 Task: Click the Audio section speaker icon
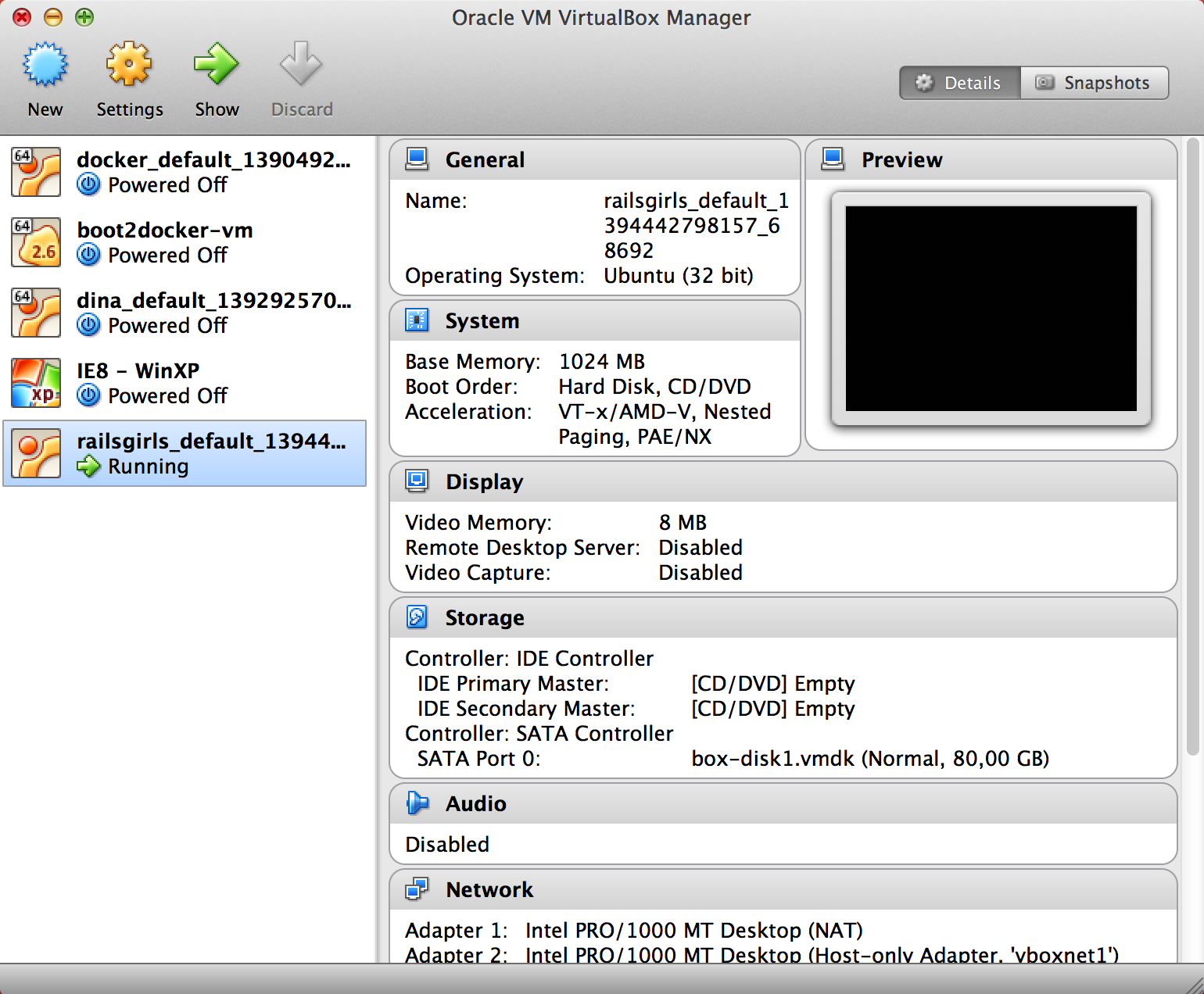tap(417, 803)
